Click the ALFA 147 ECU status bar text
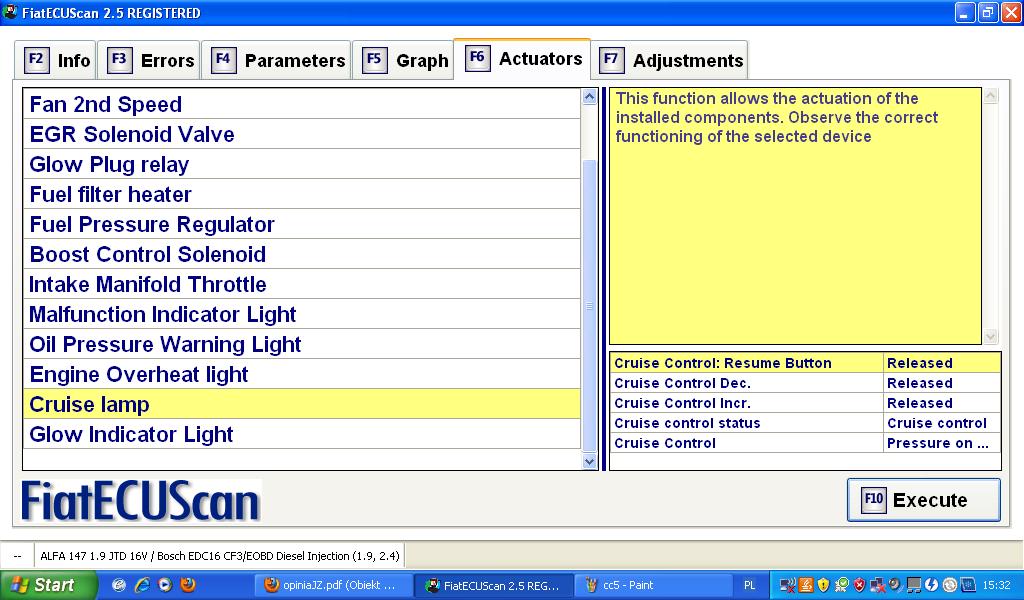This screenshot has width=1024, height=600. [219, 556]
